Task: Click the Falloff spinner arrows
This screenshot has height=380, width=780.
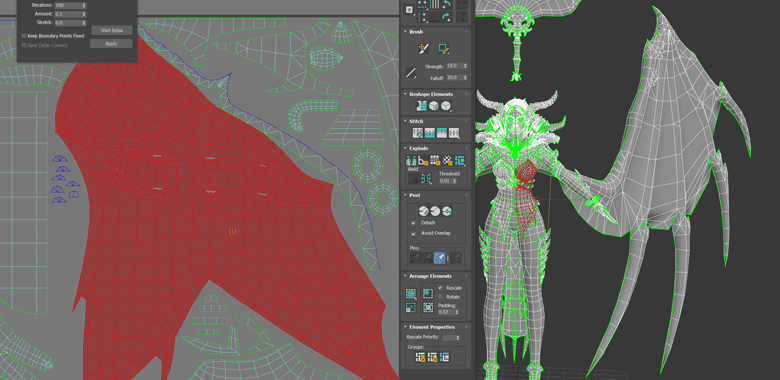Action: pyautogui.click(x=465, y=78)
